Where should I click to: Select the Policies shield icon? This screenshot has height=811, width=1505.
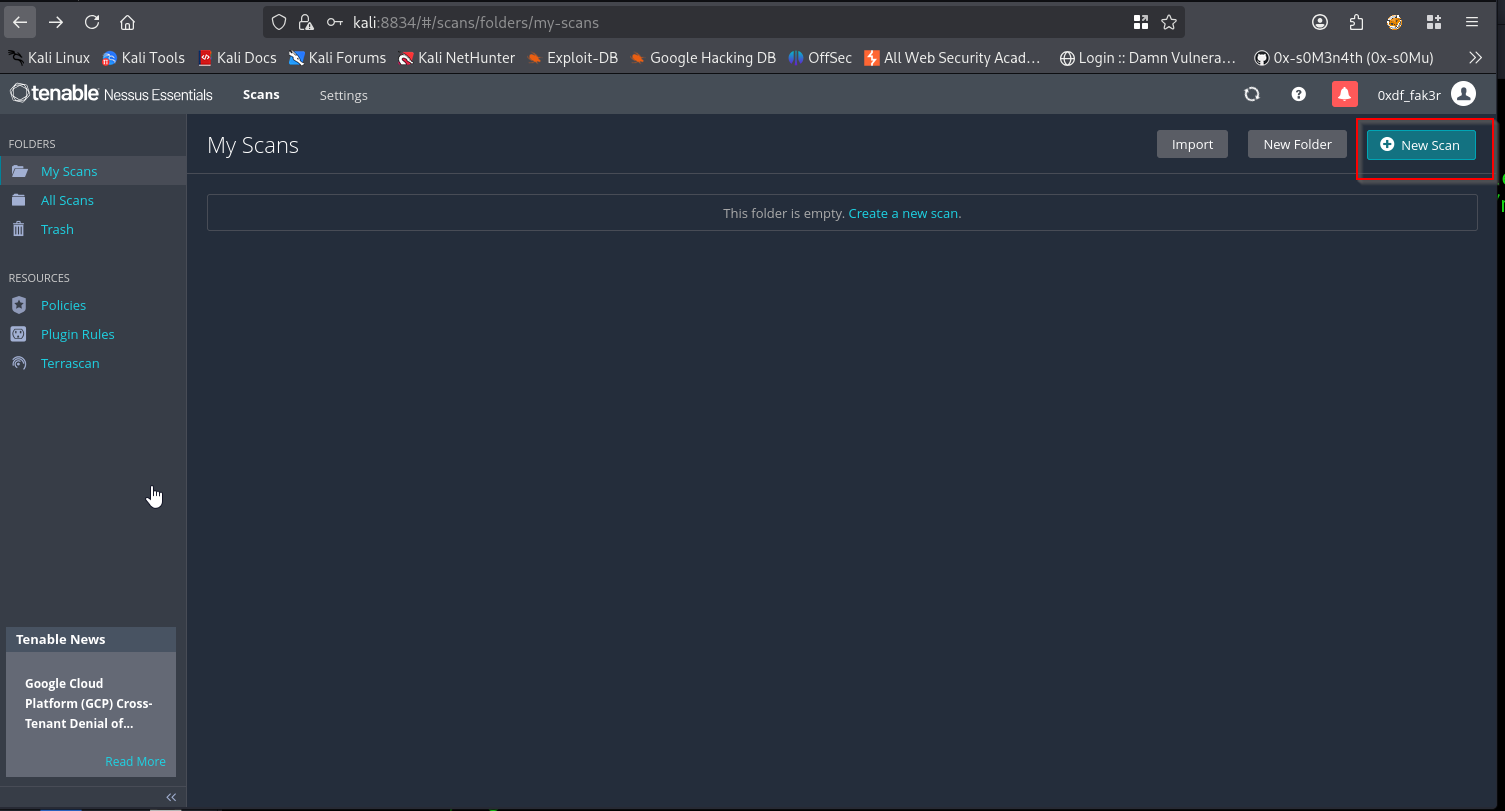[x=18, y=305]
